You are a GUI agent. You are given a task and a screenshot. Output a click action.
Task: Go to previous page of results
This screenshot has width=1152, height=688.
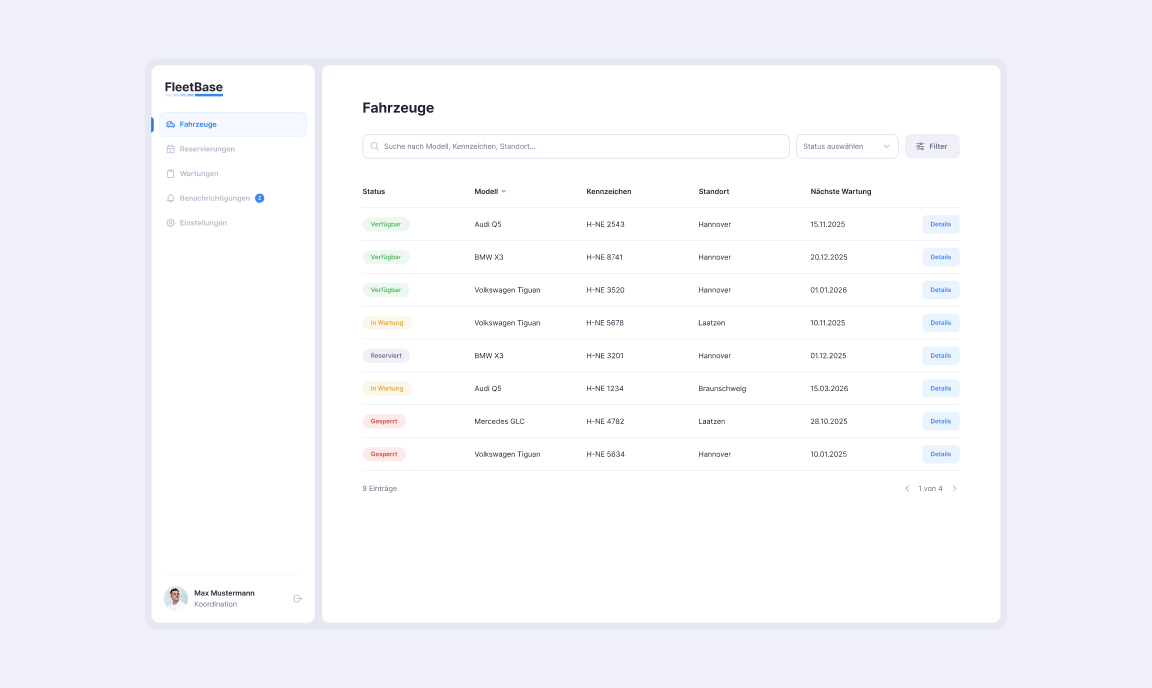[x=907, y=489]
